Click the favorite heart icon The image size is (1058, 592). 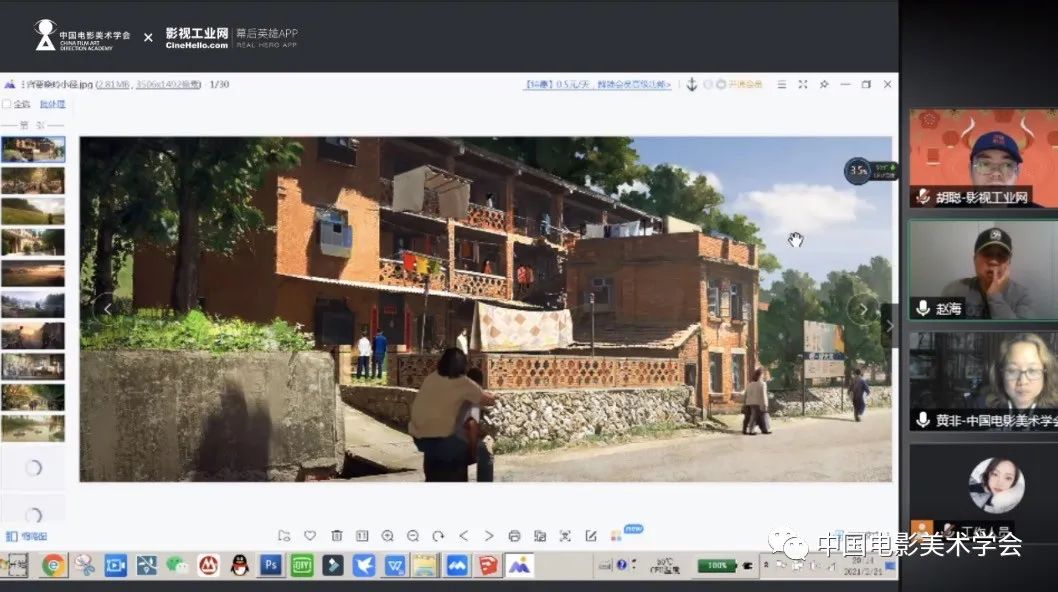point(310,536)
